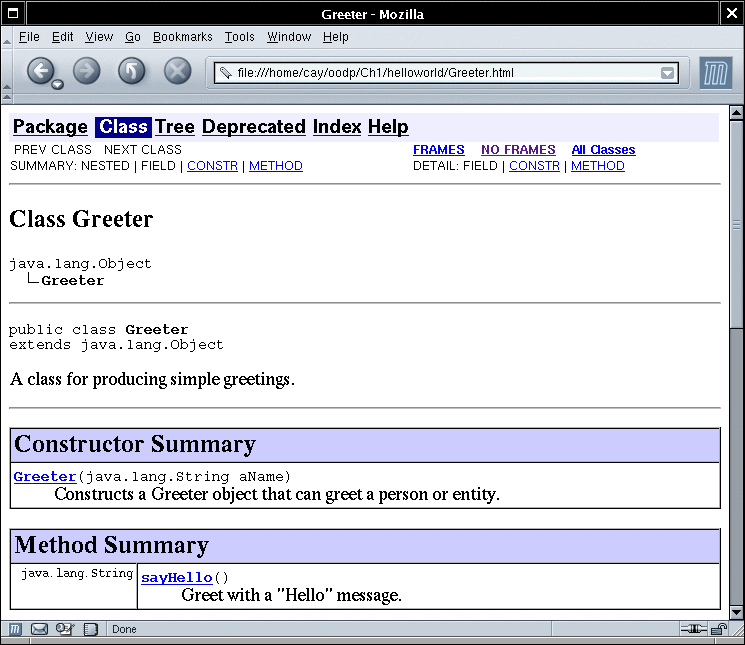Open Mail from the status bar icon

point(40,629)
